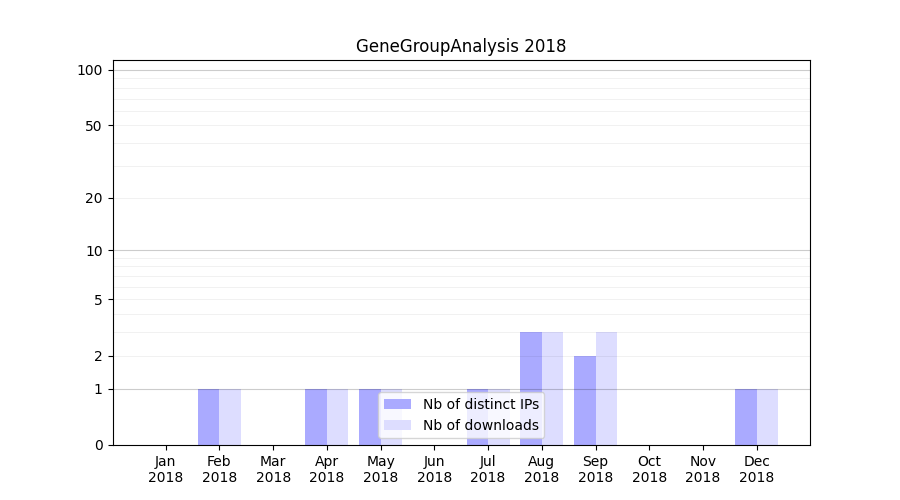This screenshot has height=500, width=900.
Task: Click the Aug 2018 downloads bar
Action: (553, 388)
